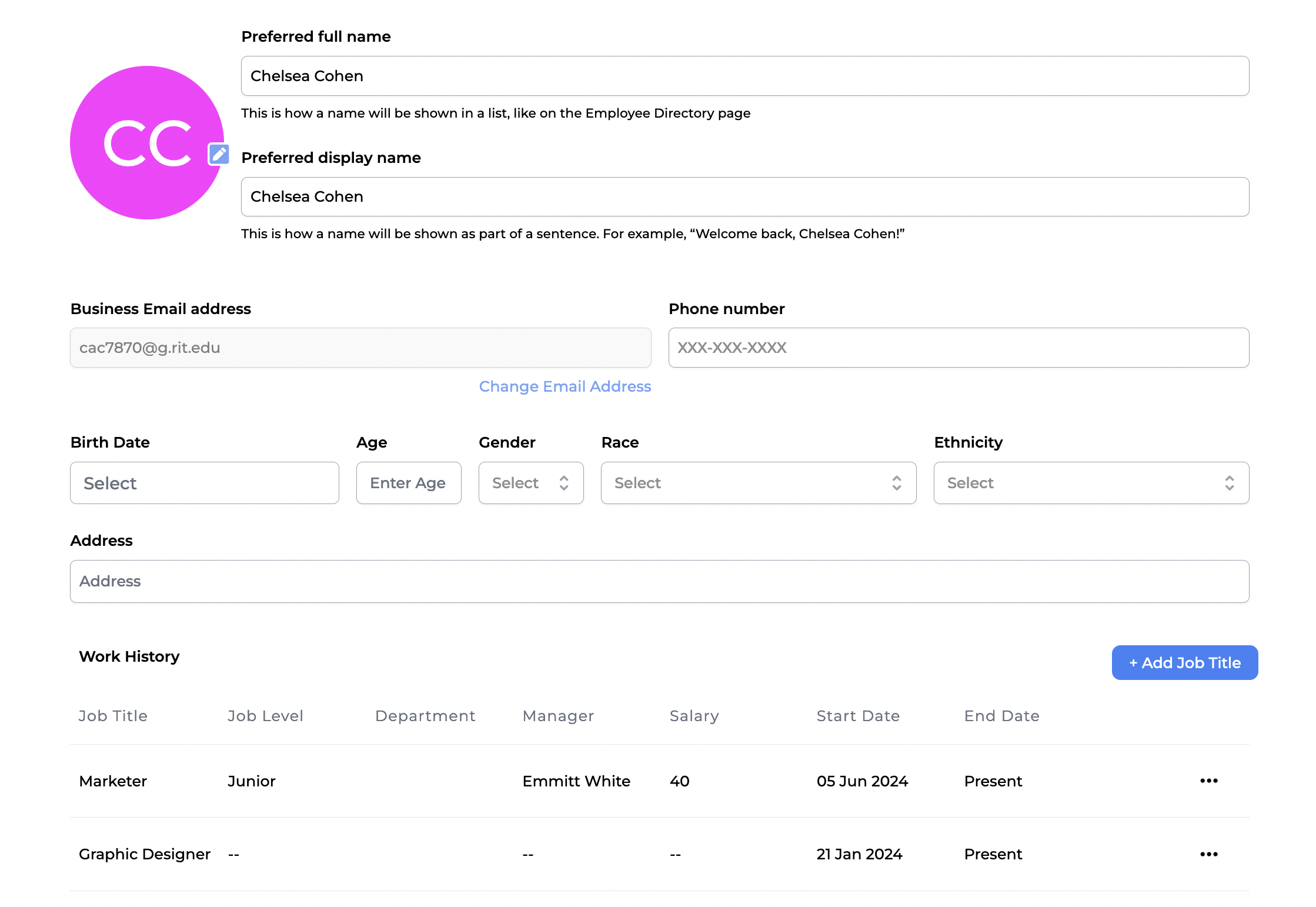Click the pink CC profile avatar

coord(146,142)
